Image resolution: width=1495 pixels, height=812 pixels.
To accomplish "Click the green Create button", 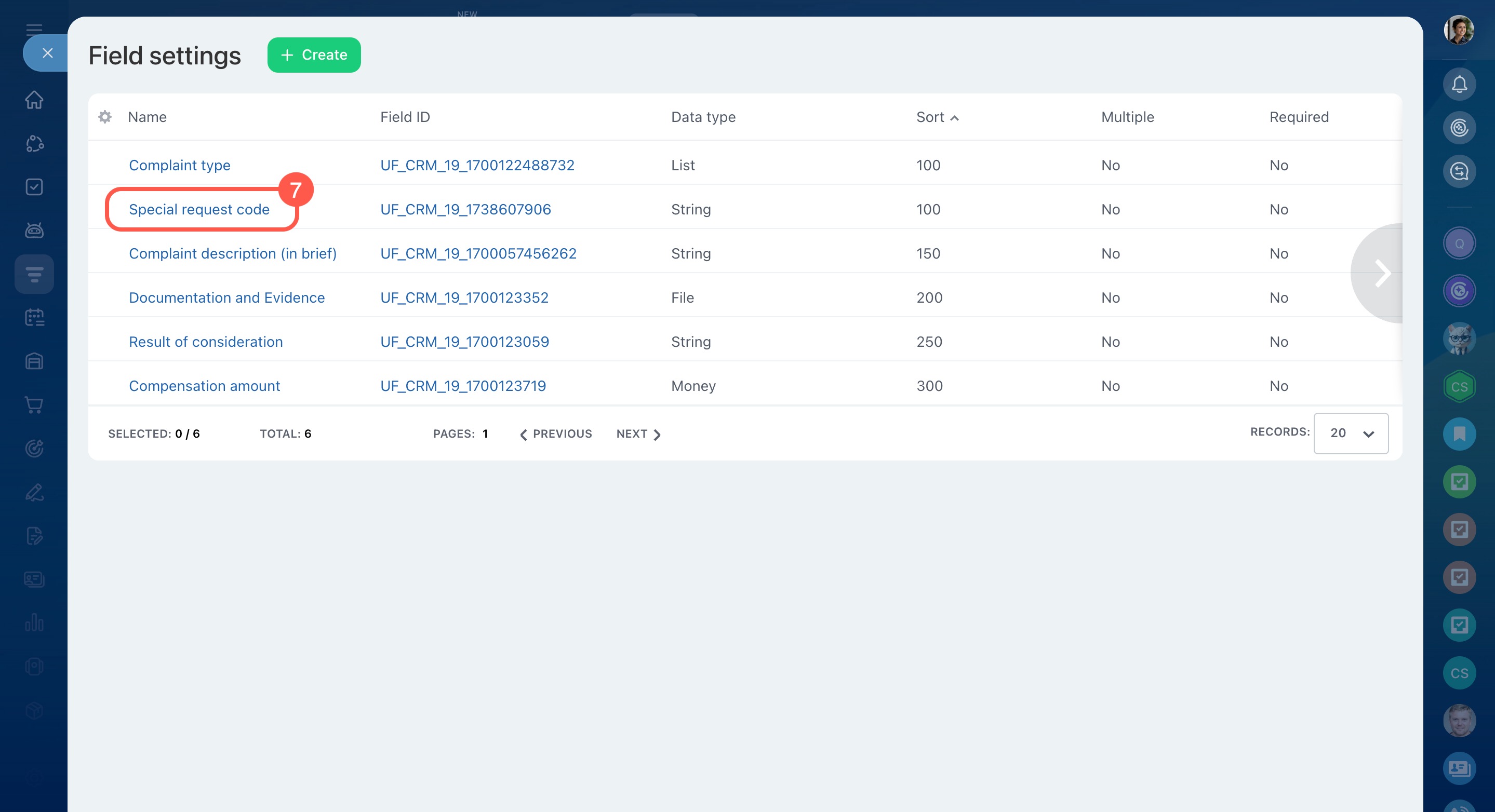I will [313, 55].
